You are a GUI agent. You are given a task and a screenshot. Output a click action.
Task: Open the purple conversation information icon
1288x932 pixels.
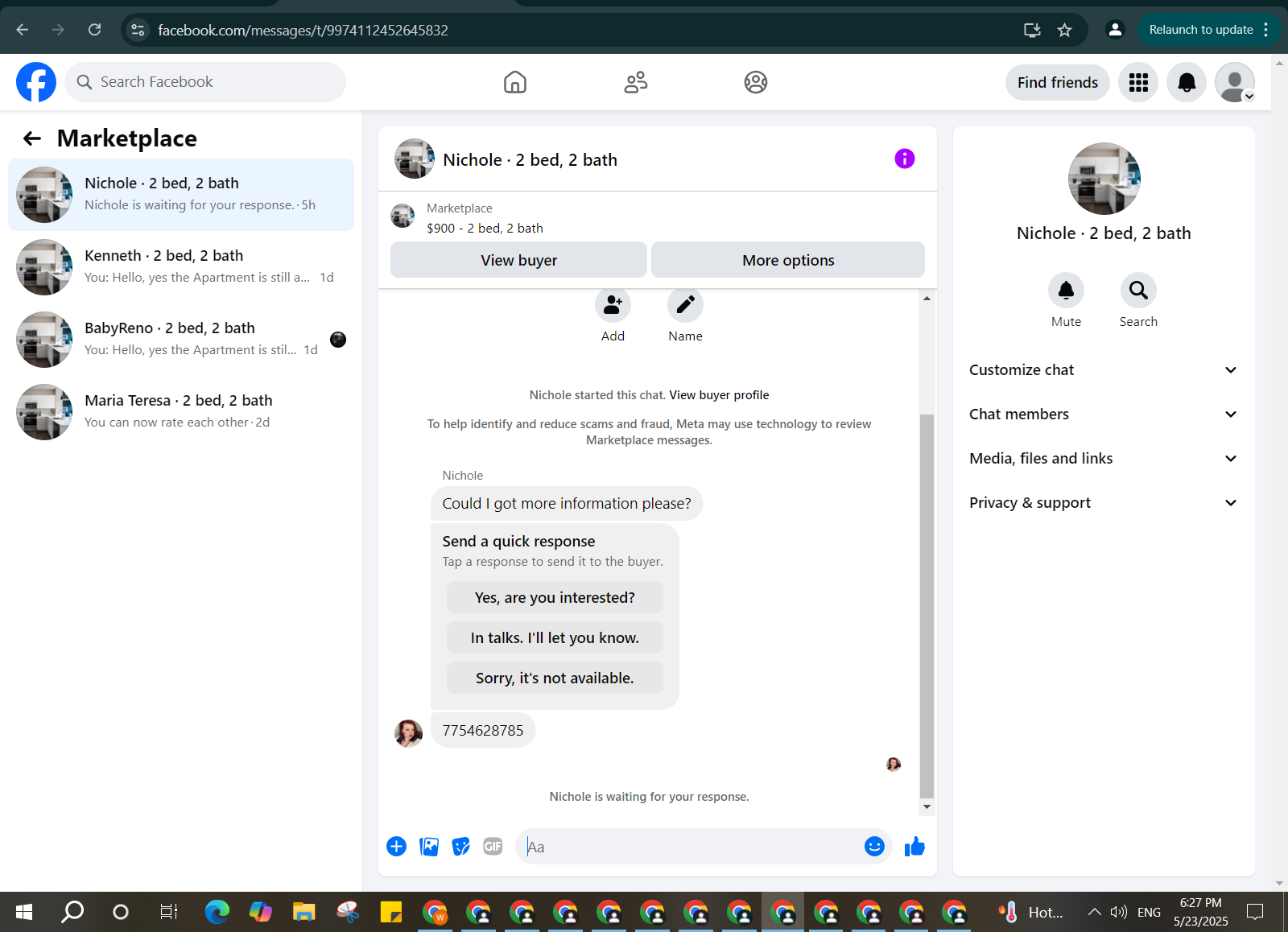(905, 159)
